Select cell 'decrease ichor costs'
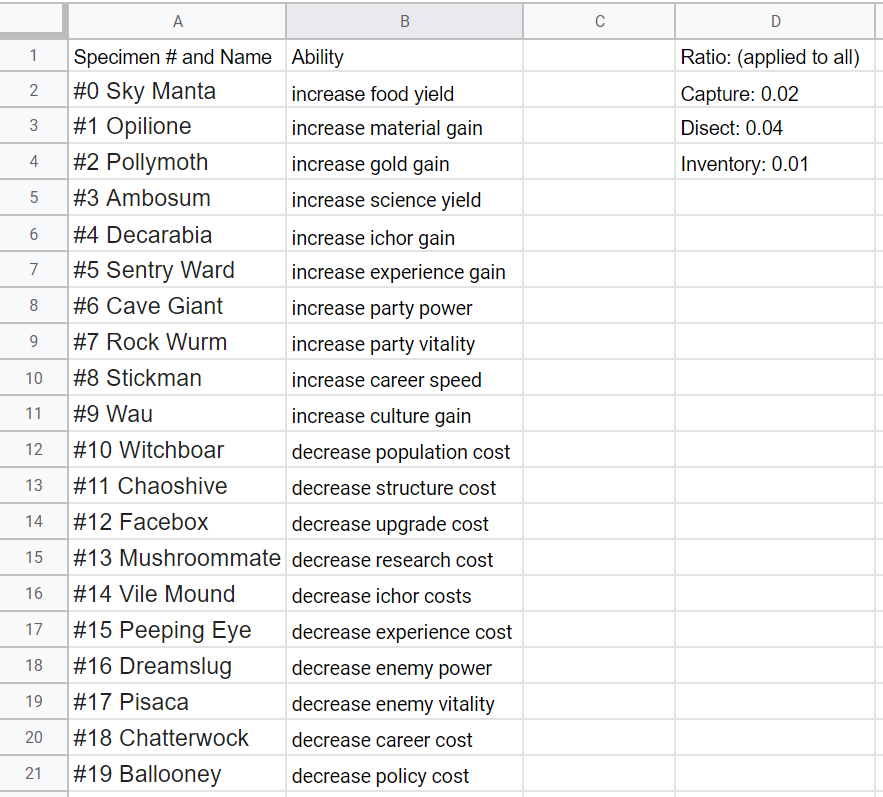Image resolution: width=883 pixels, height=797 pixels. click(x=404, y=594)
